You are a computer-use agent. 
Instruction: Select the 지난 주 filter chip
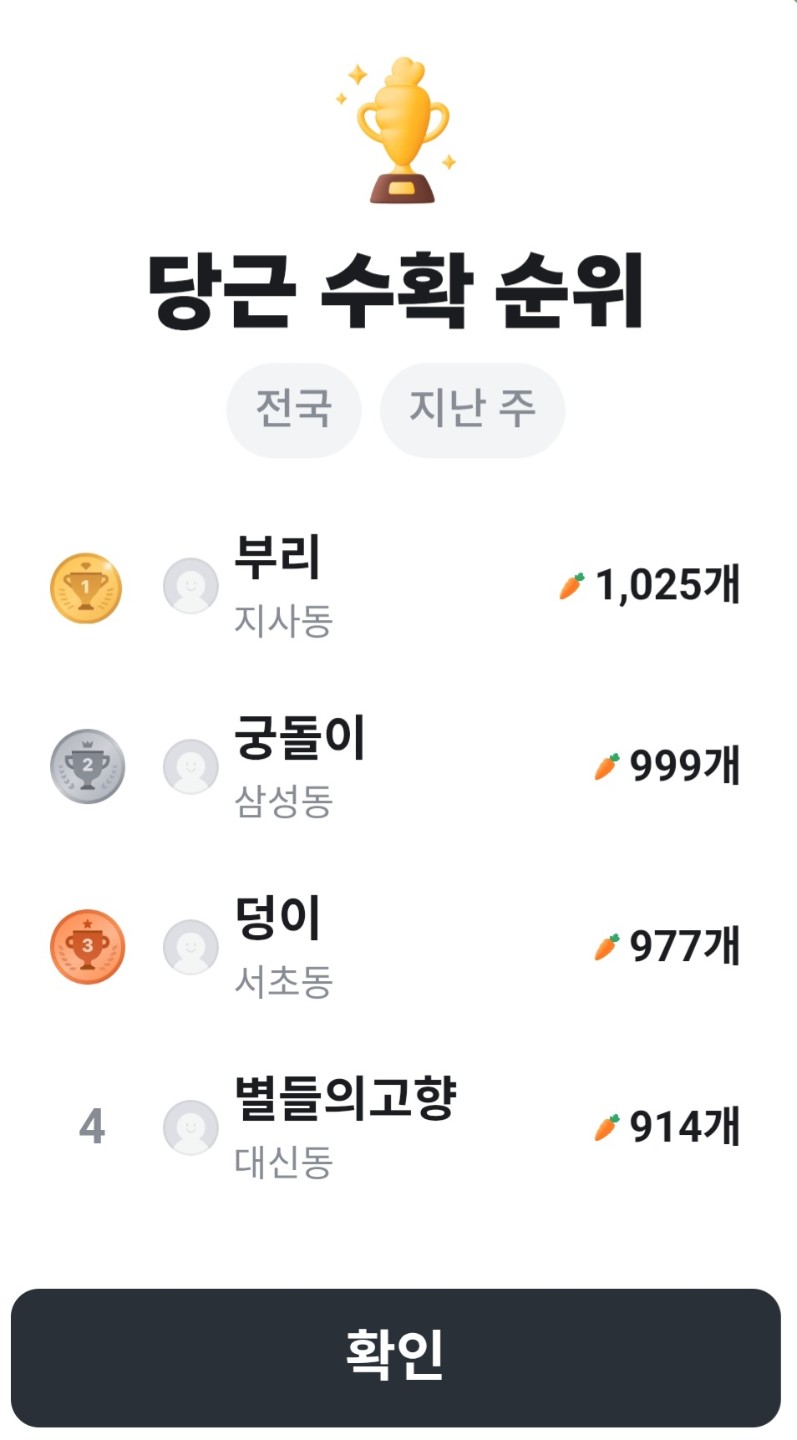pos(472,410)
